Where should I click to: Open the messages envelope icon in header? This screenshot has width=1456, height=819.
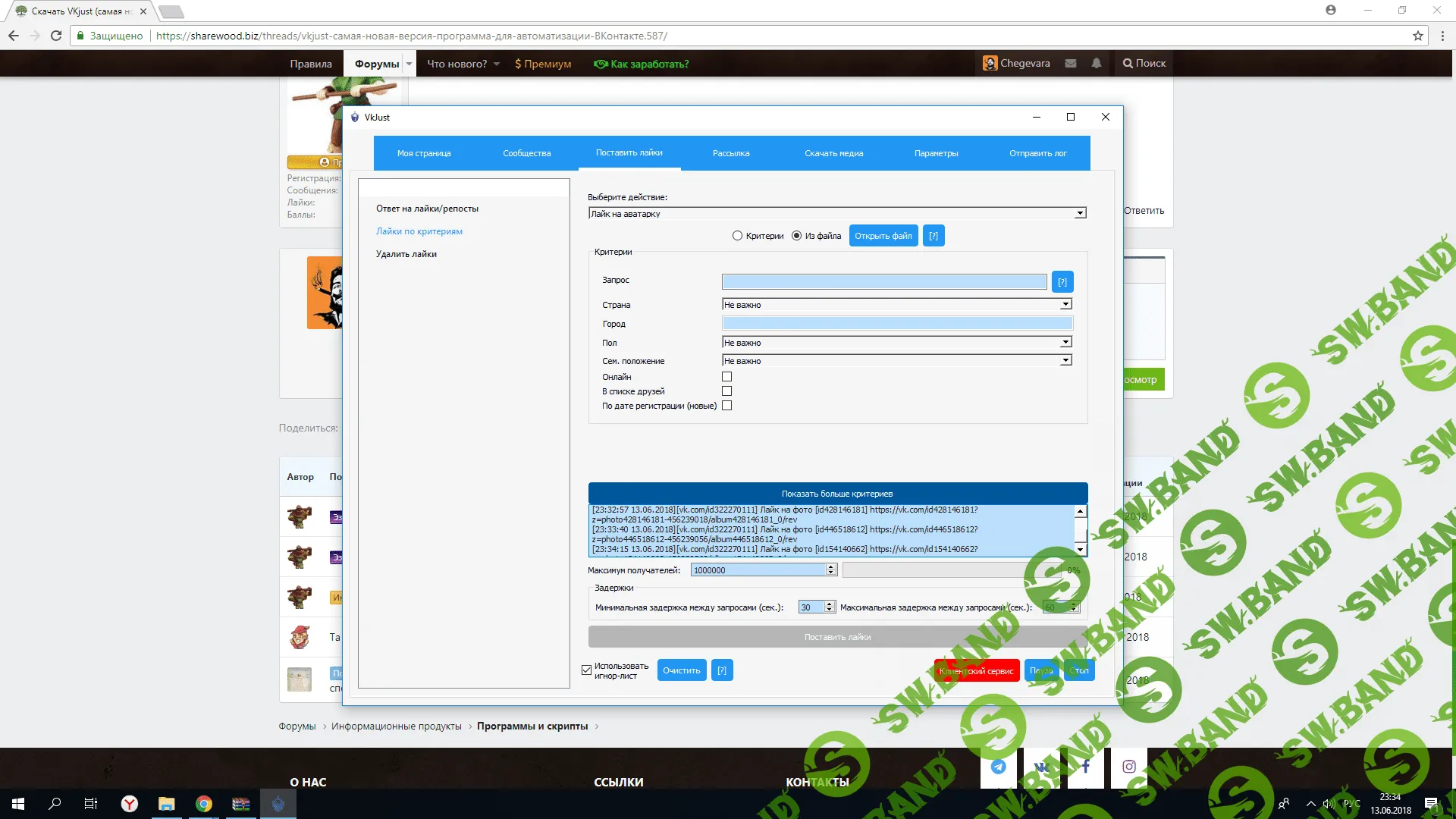point(1070,64)
